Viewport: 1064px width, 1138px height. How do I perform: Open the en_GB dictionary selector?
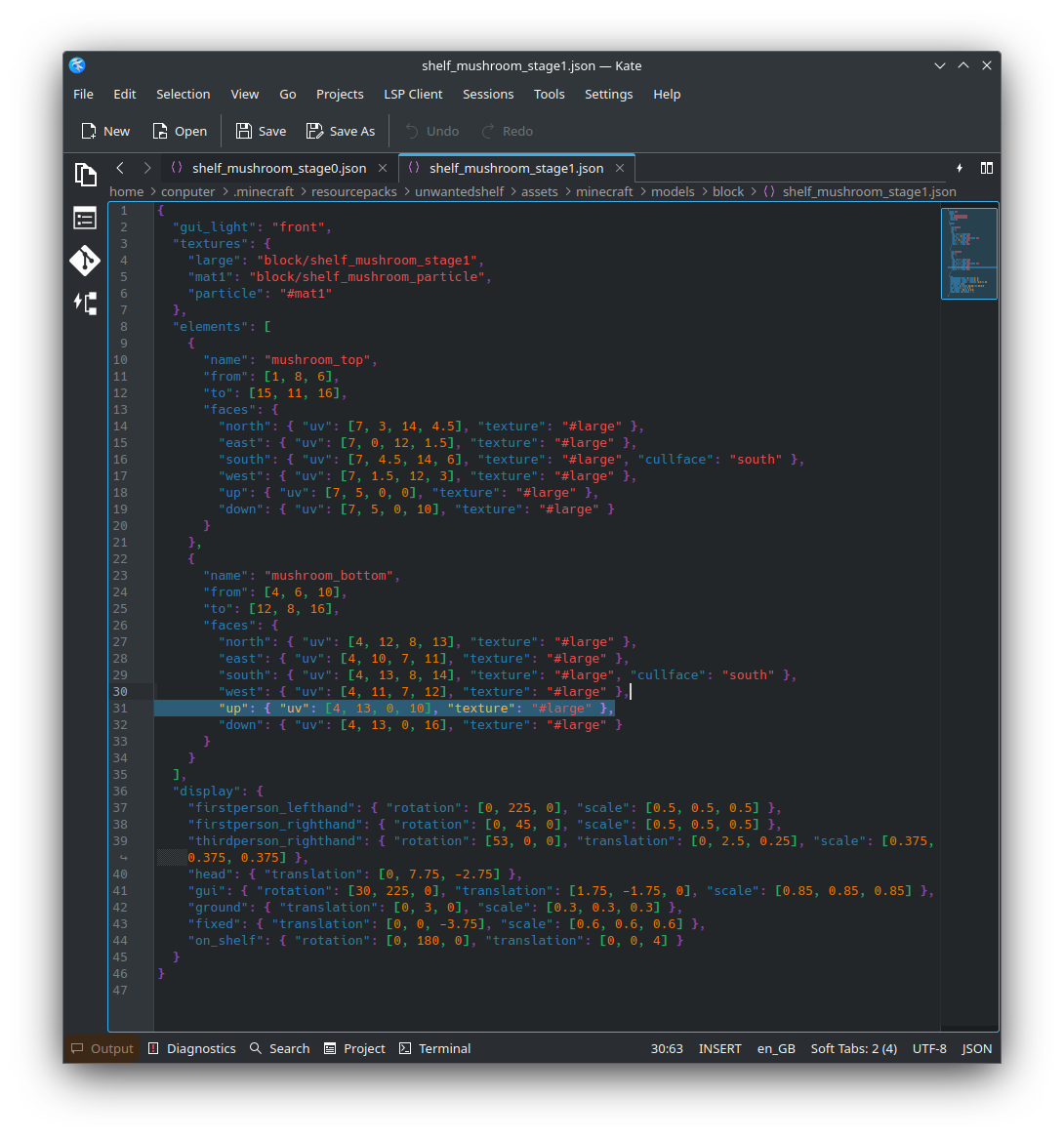pos(776,1048)
